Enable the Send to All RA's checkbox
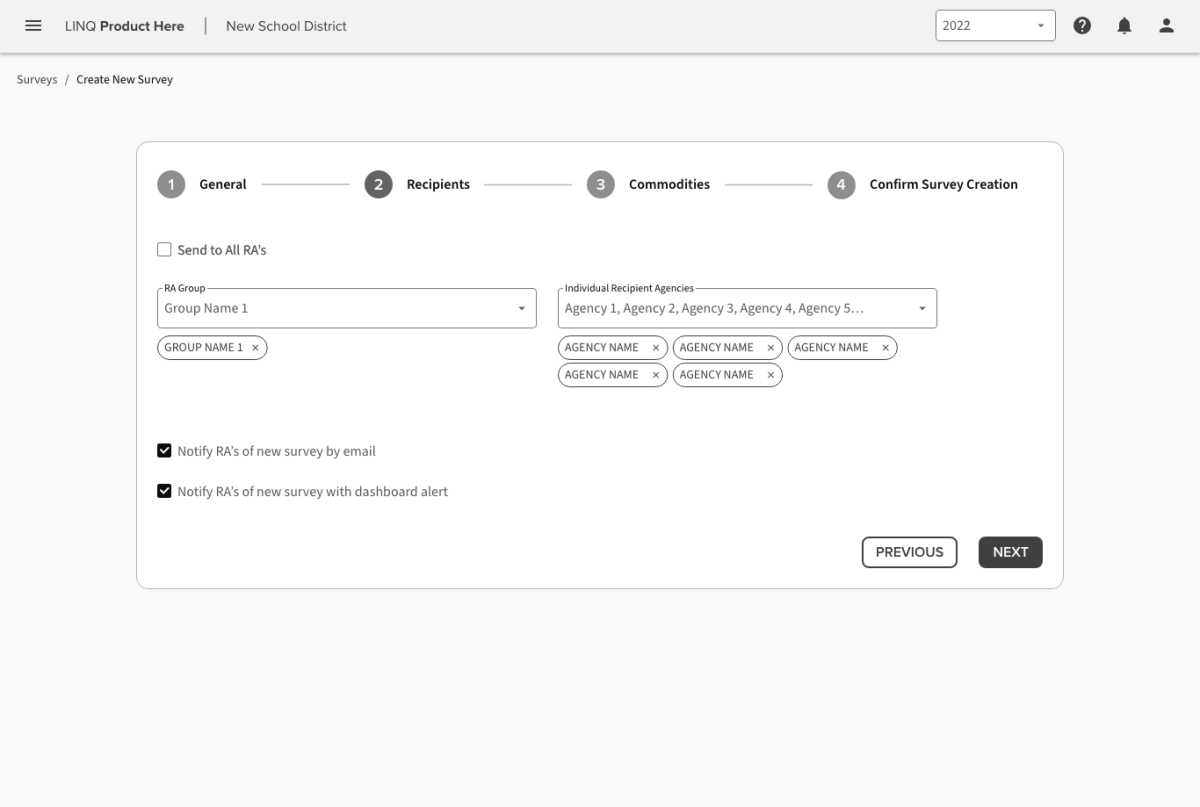The image size is (1200, 807). (164, 250)
